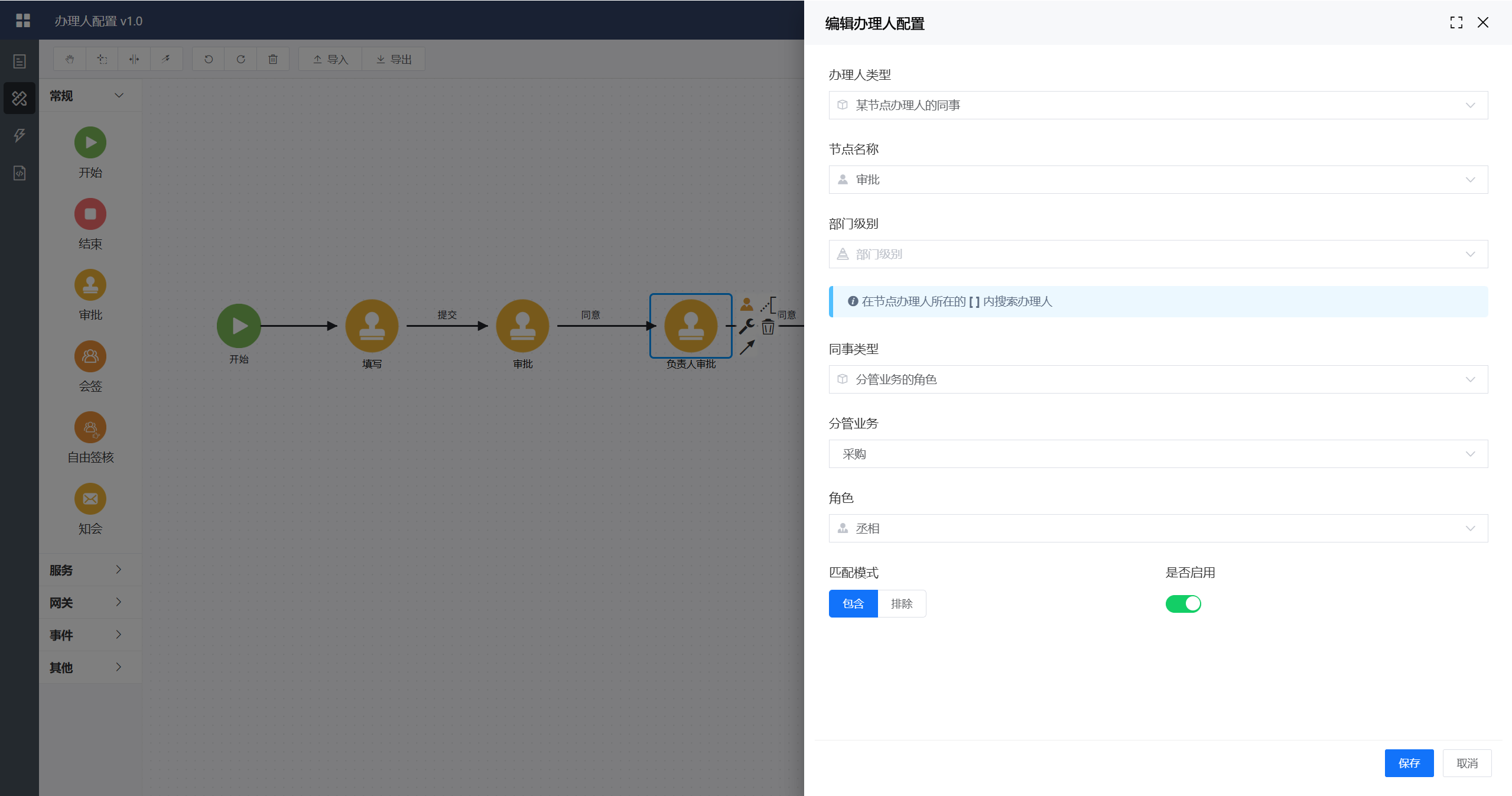Click the 取消 button
The image size is (1512, 796).
coord(1467,763)
